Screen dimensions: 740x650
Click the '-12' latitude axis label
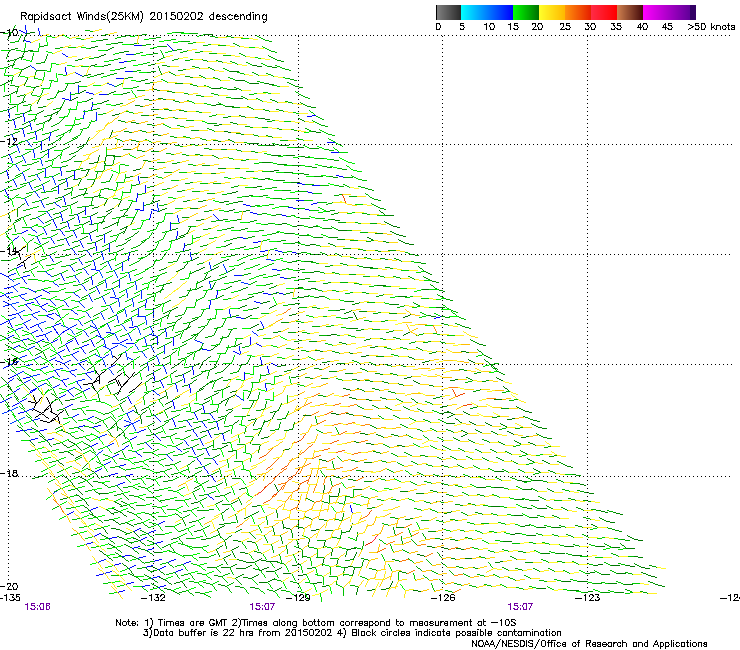pyautogui.click(x=9, y=142)
